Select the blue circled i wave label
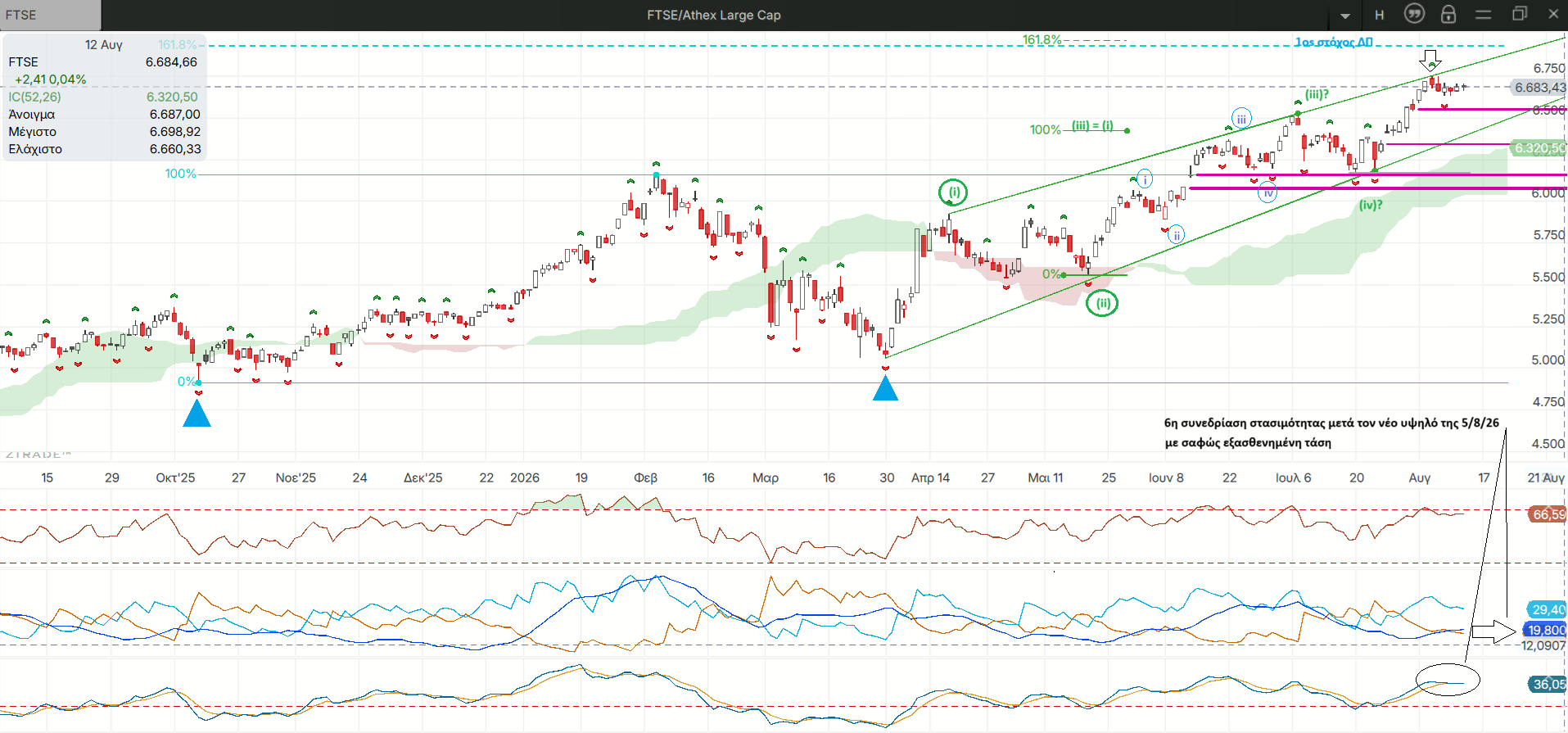 click(x=1145, y=179)
